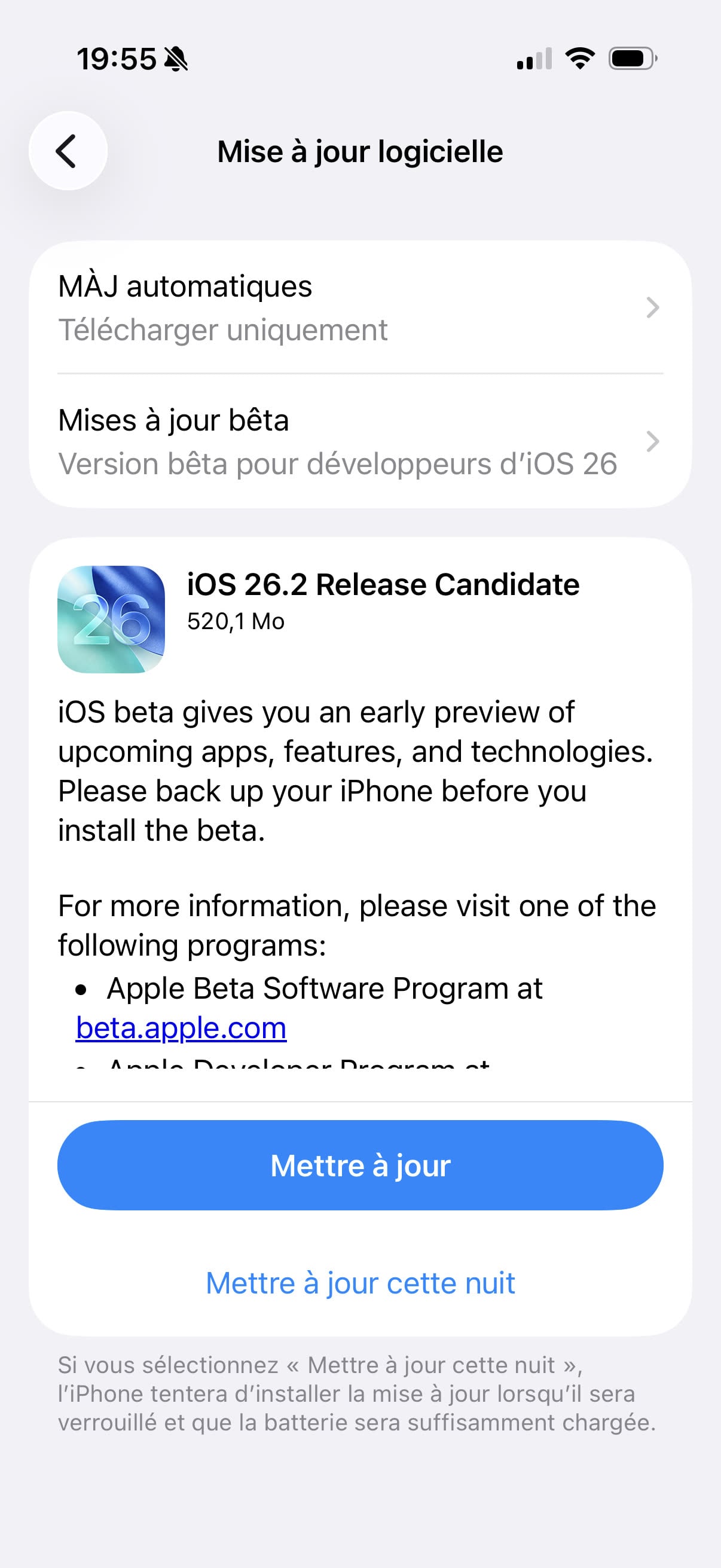Tap the Télécharger uniquement subtitle
721x1568 pixels.
click(222, 331)
